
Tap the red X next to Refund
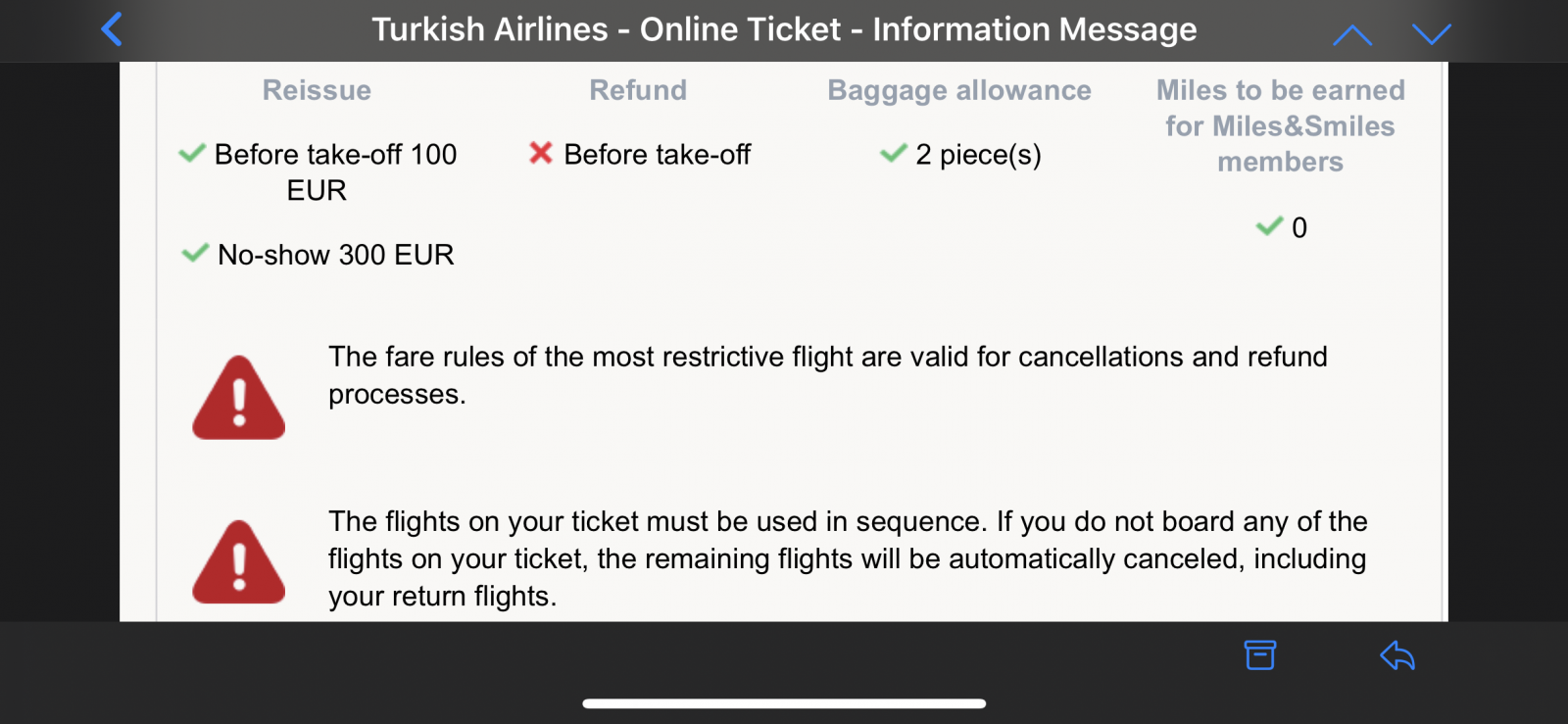point(540,153)
